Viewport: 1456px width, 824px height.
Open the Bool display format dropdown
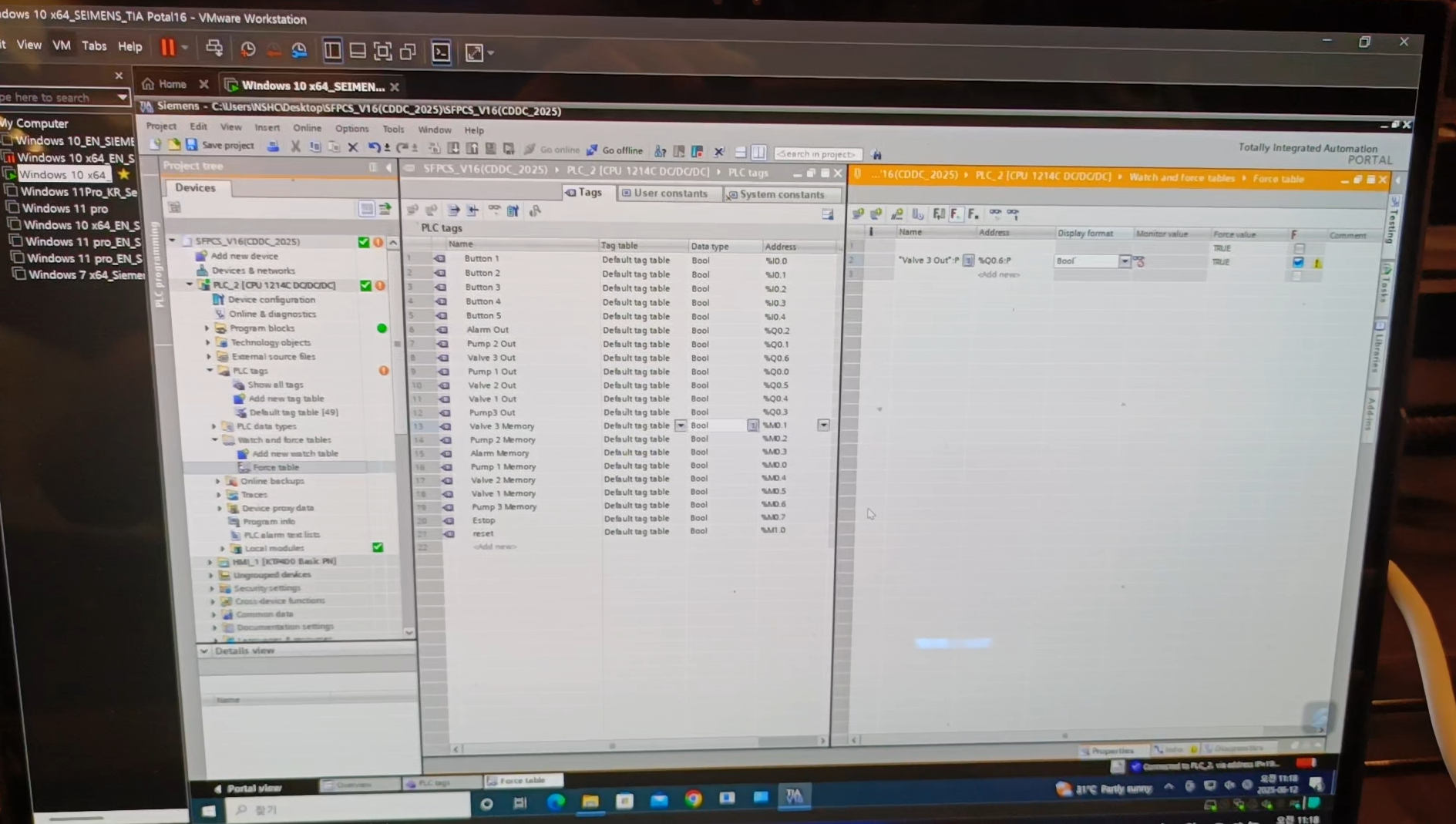1125,261
